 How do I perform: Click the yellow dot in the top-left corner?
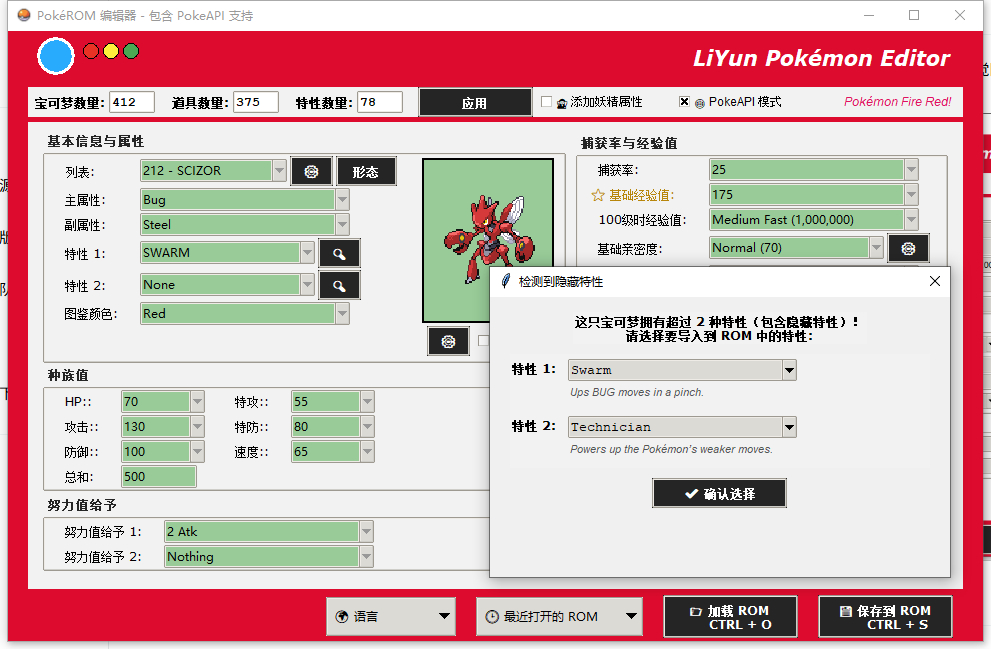click(x=110, y=49)
